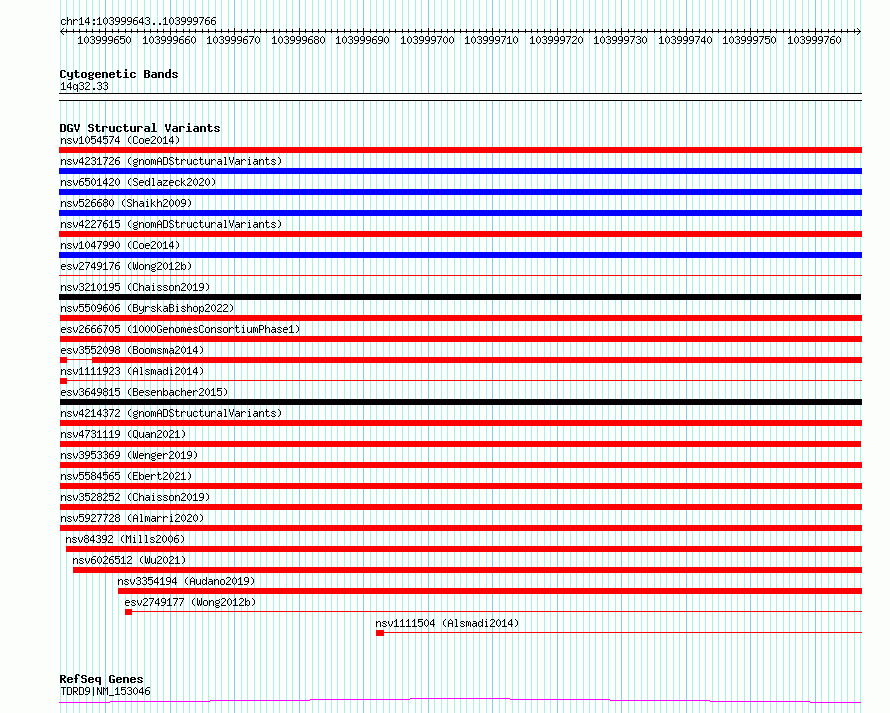Click the blue bar under nsv526680
This screenshot has height=713, width=890.
click(460, 213)
